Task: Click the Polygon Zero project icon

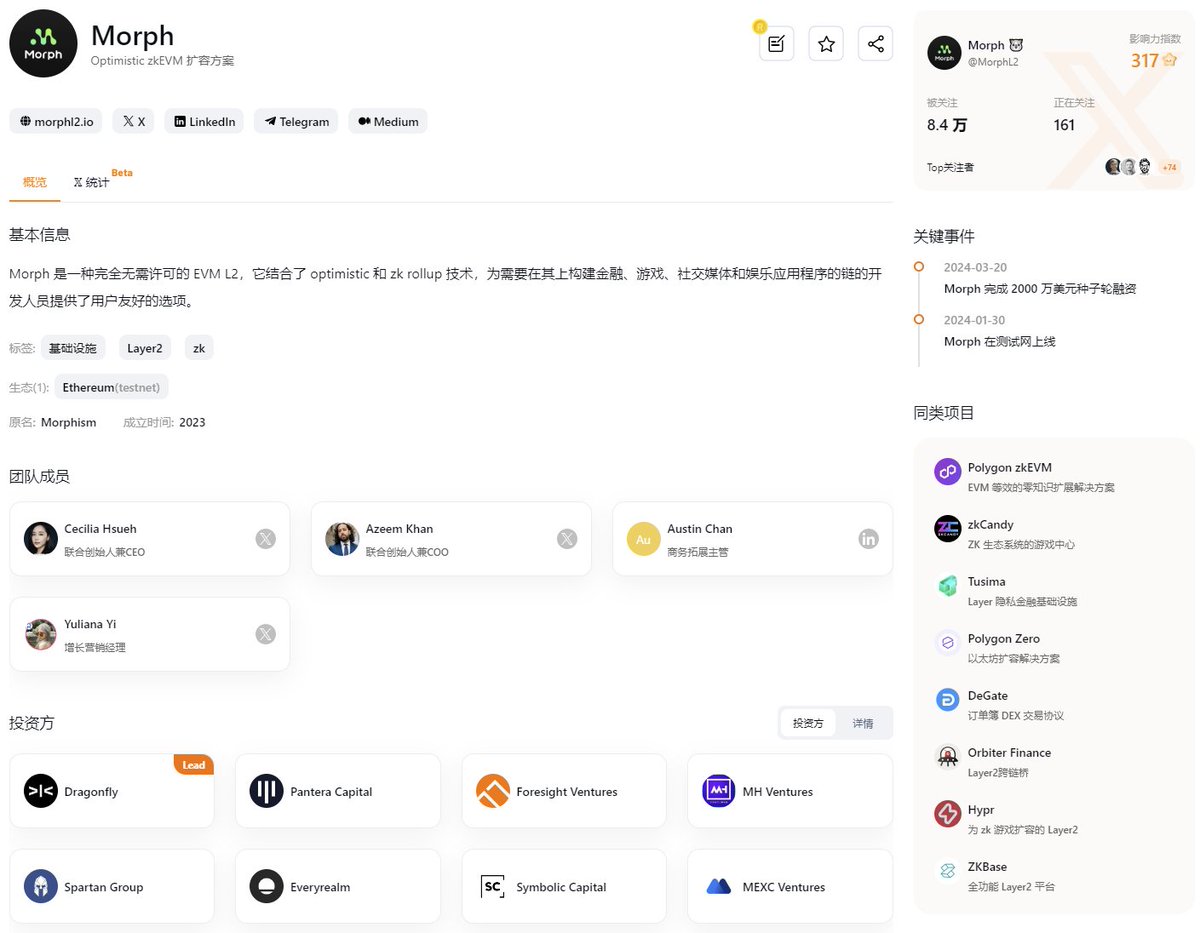Action: pyautogui.click(x=947, y=643)
